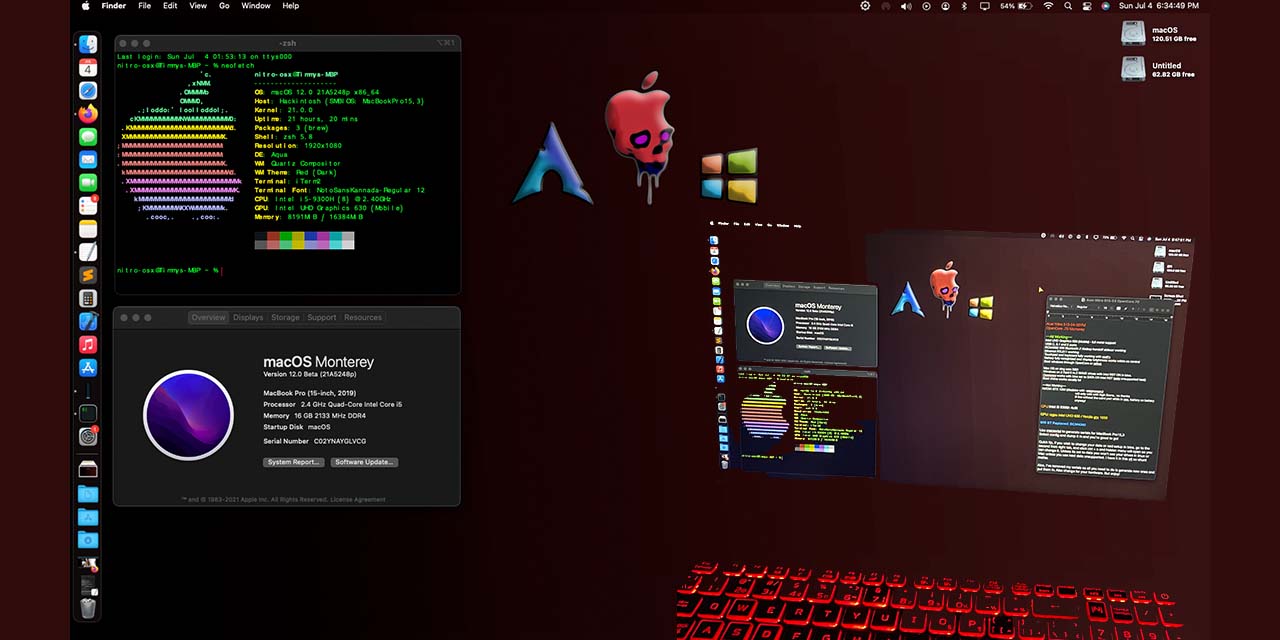Open the Finder menu

pos(114,6)
